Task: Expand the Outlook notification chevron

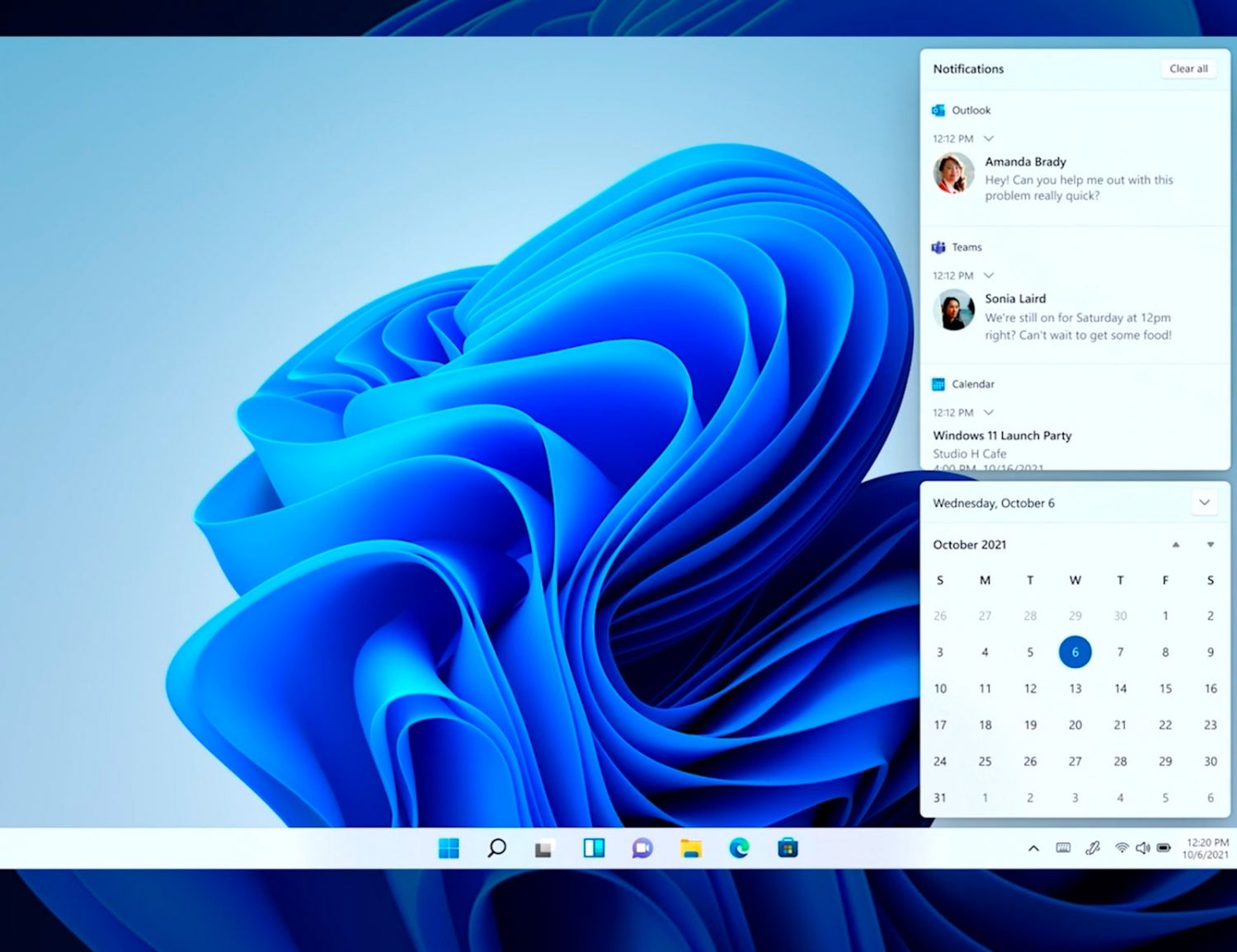Action: click(989, 138)
